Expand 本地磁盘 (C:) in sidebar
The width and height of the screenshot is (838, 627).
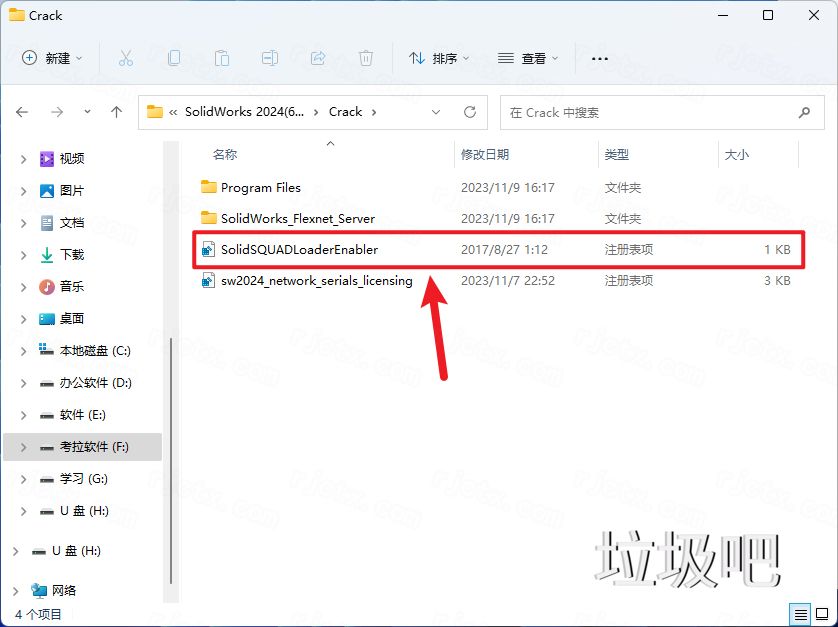point(22,350)
